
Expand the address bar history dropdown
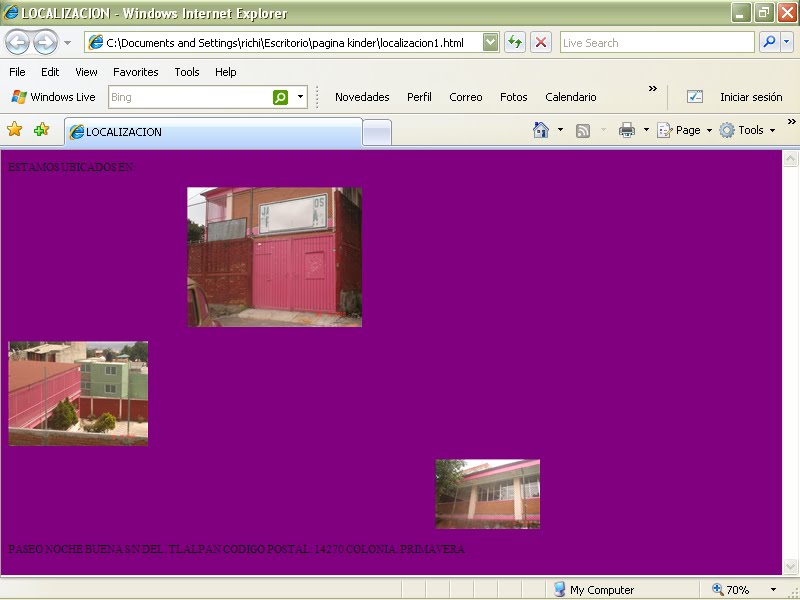tap(490, 43)
